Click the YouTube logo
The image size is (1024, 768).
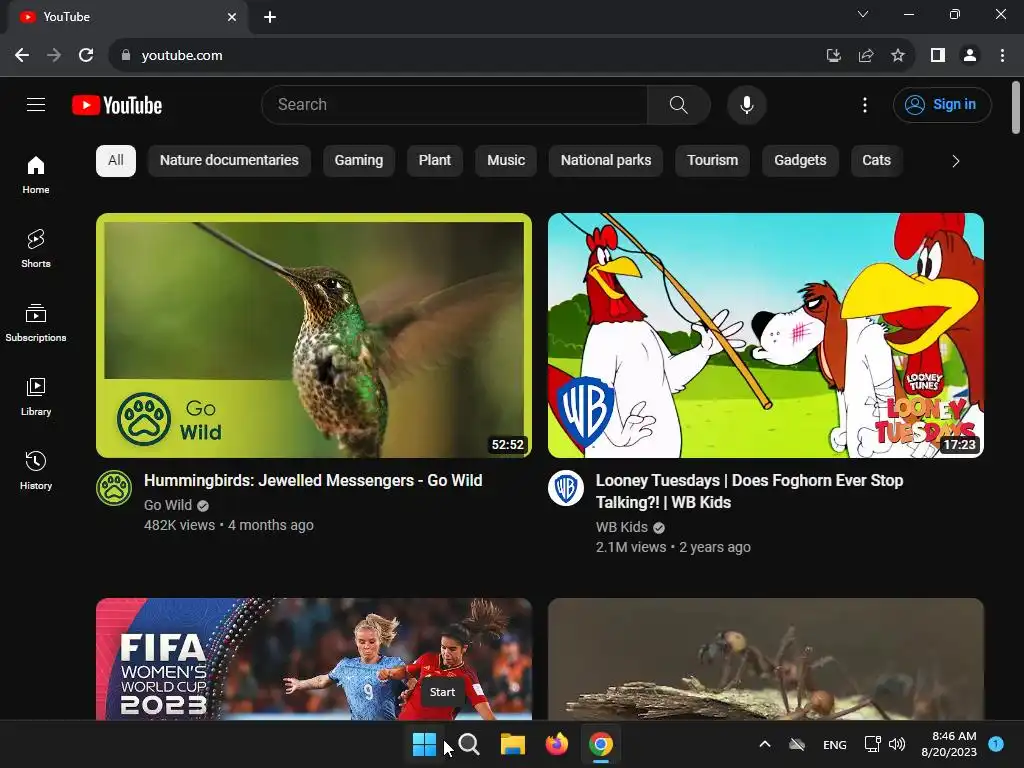tap(117, 105)
